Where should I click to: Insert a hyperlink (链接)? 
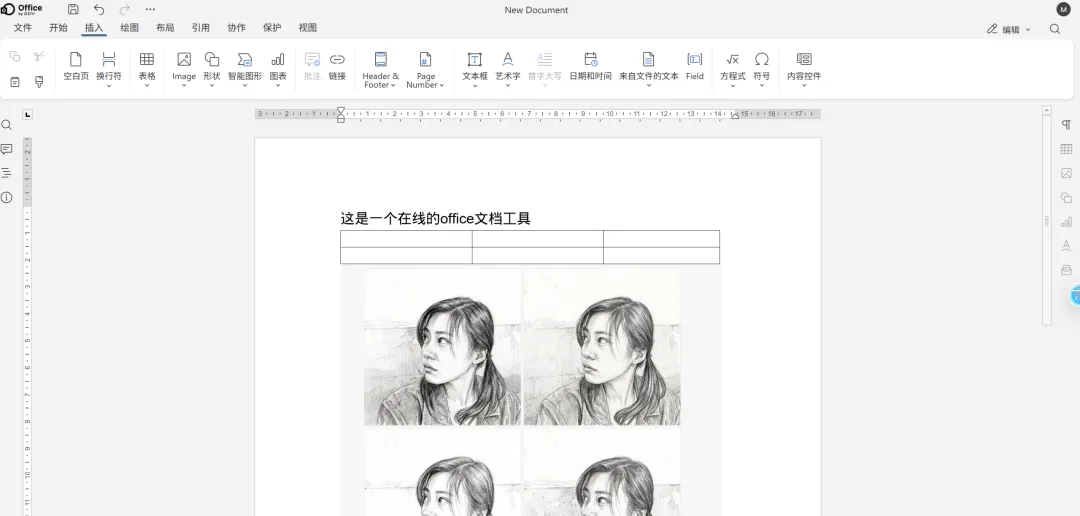(x=337, y=67)
